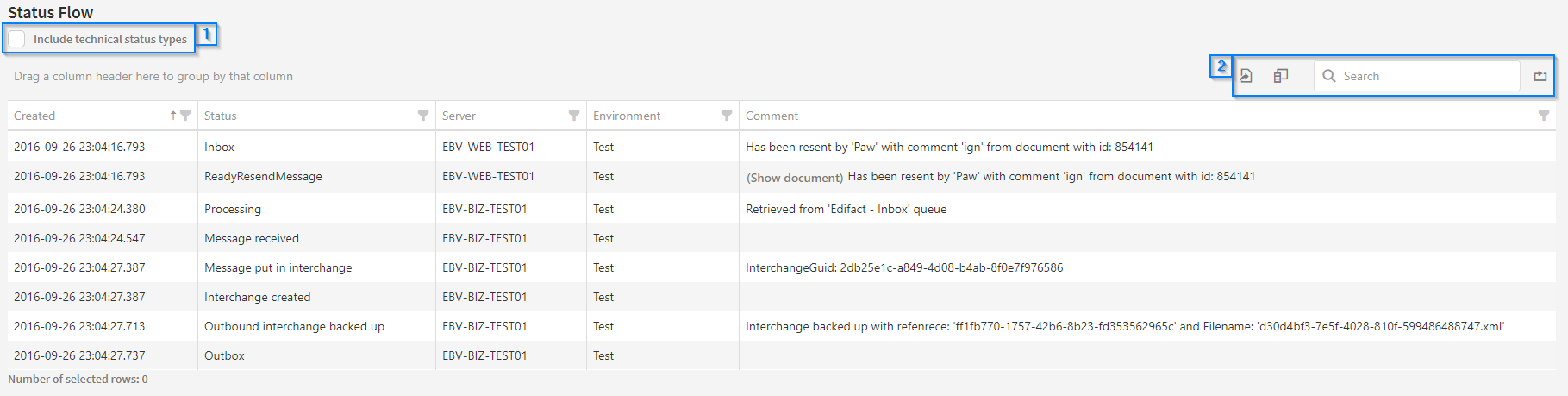Image resolution: width=1568 pixels, height=396 pixels.
Task: Click the Environment column header
Action: [x=627, y=116]
